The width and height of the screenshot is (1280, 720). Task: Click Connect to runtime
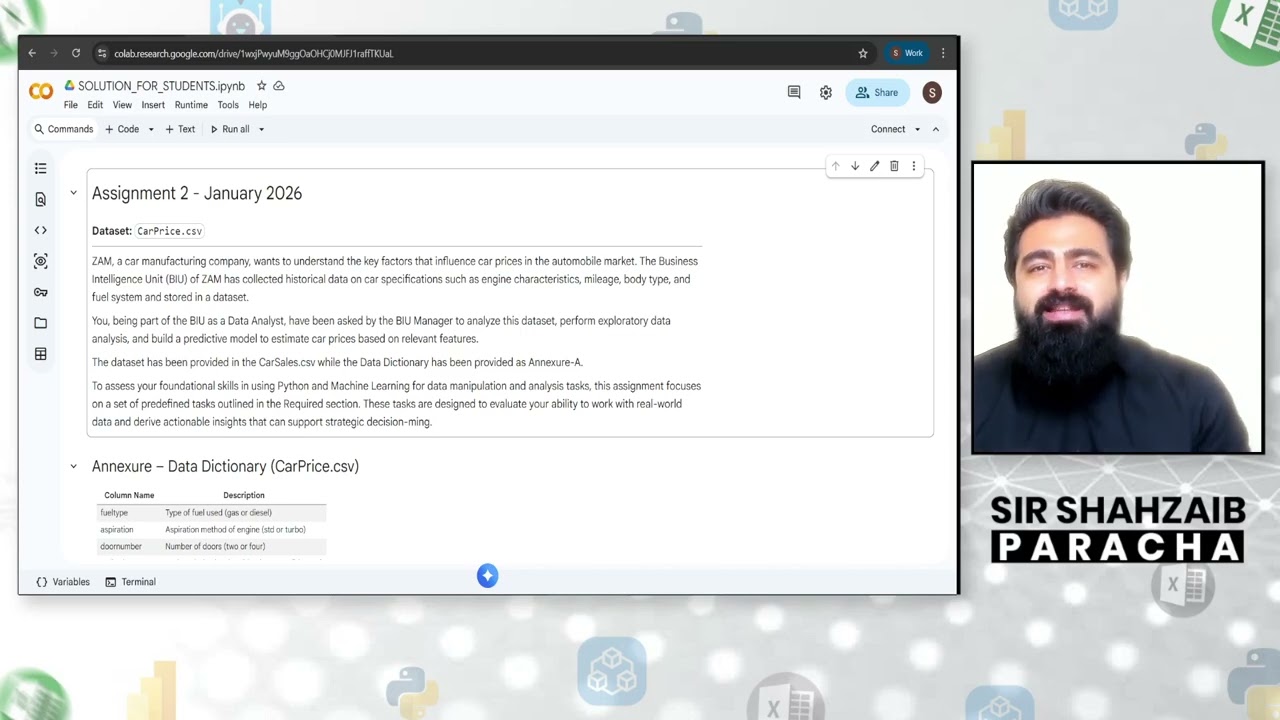pyautogui.click(x=887, y=129)
